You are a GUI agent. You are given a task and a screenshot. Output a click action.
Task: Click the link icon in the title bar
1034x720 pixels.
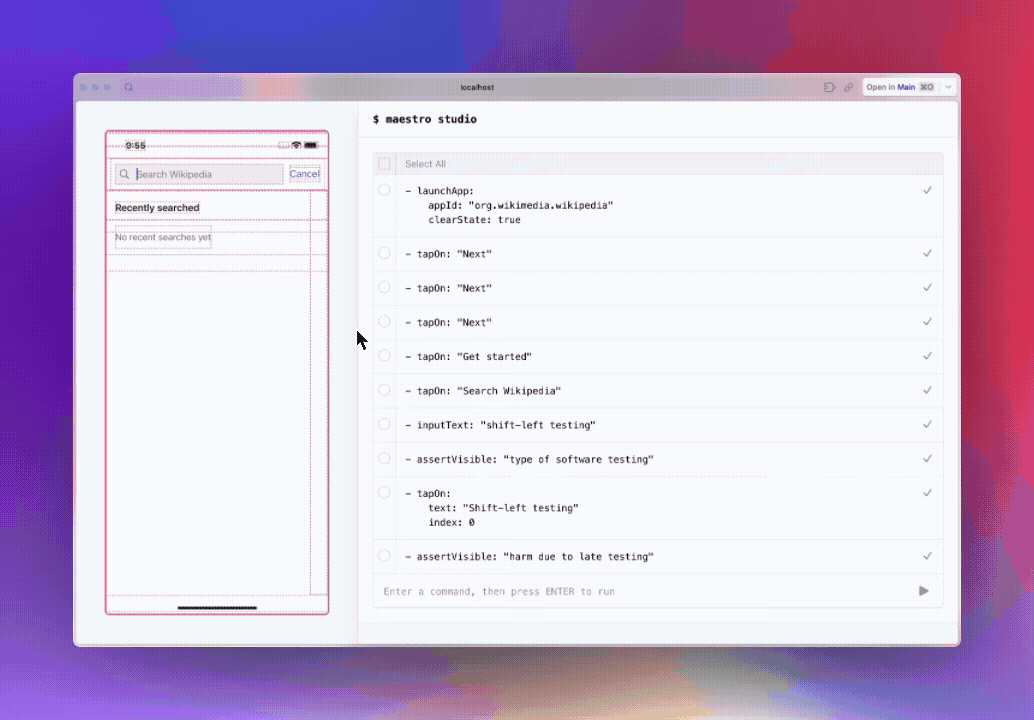tap(849, 87)
